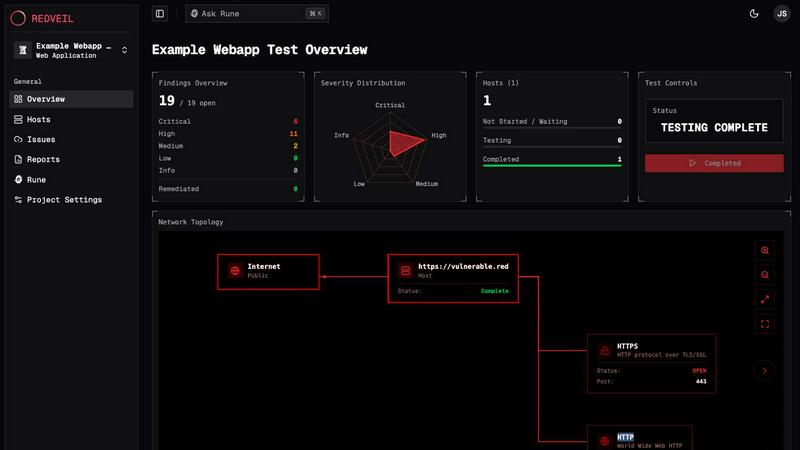Screen dimensions: 800x450
Task: Click the Complete status on host node
Action: (494, 291)
